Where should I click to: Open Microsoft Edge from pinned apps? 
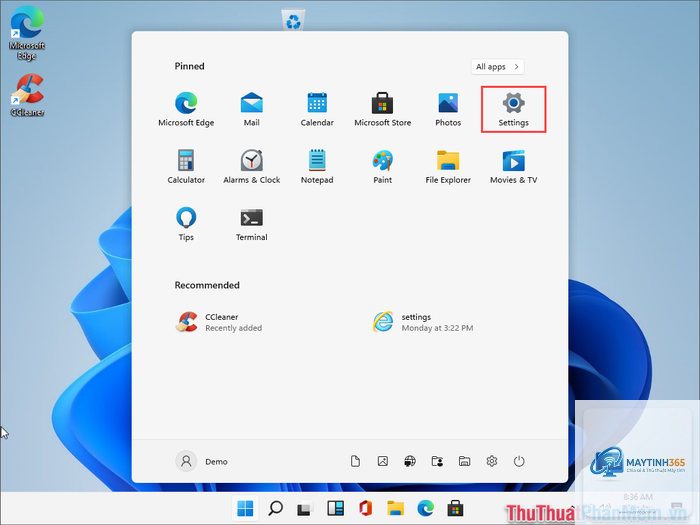coord(186,109)
